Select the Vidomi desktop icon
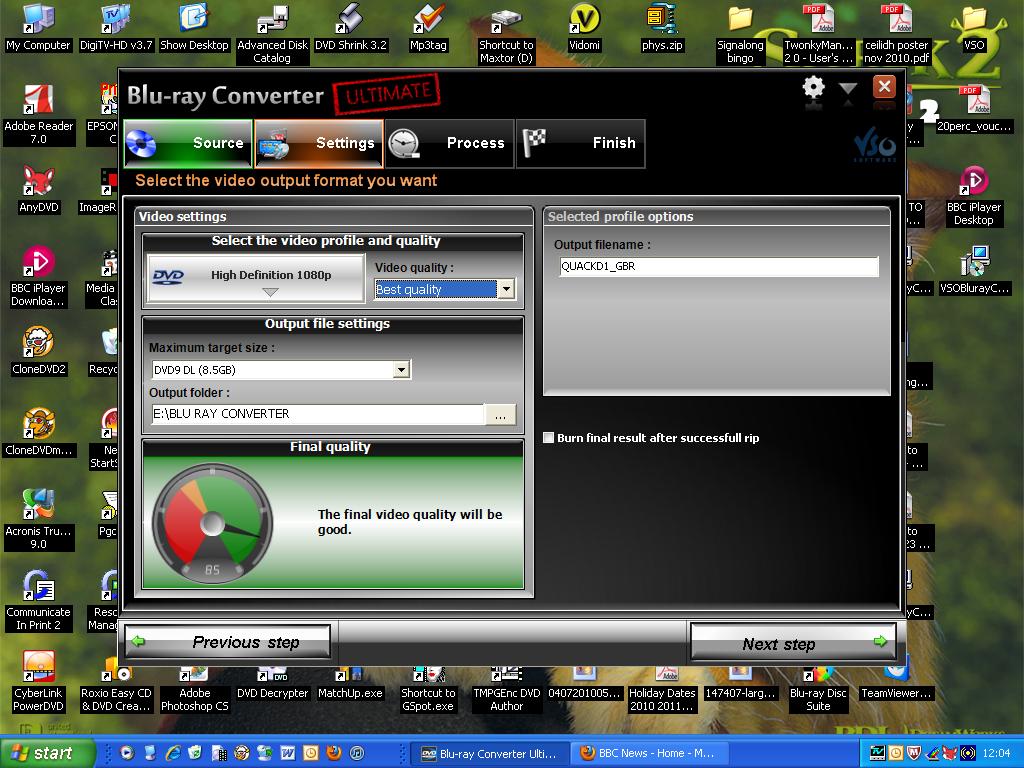The height and width of the screenshot is (768, 1024). pyautogui.click(x=584, y=28)
